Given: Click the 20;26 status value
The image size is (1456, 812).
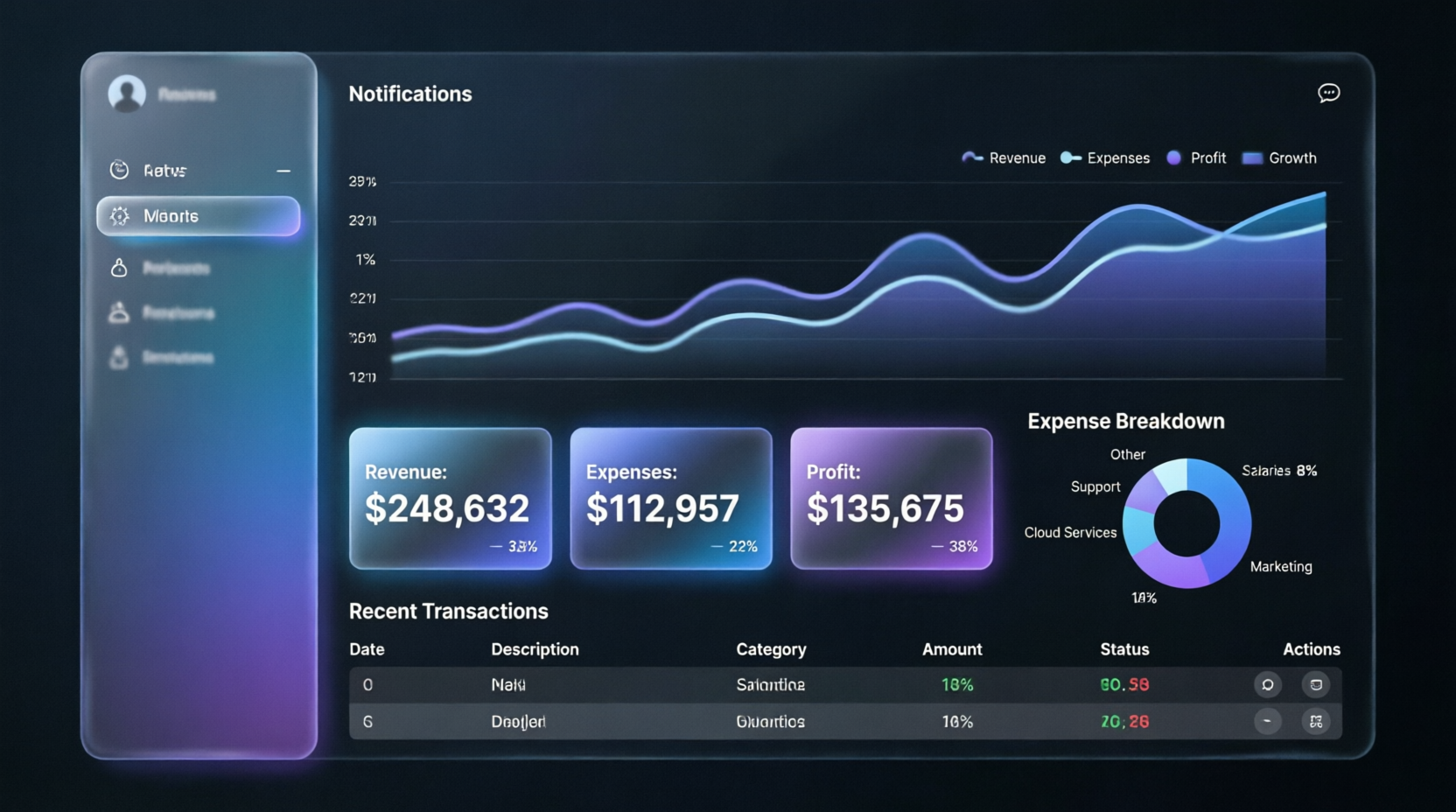Looking at the screenshot, I should 1124,722.
